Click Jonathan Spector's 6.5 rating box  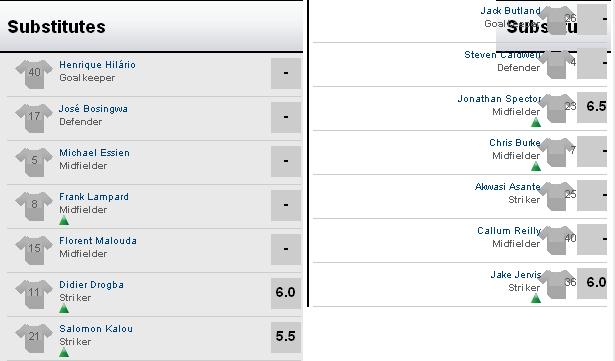pos(592,108)
